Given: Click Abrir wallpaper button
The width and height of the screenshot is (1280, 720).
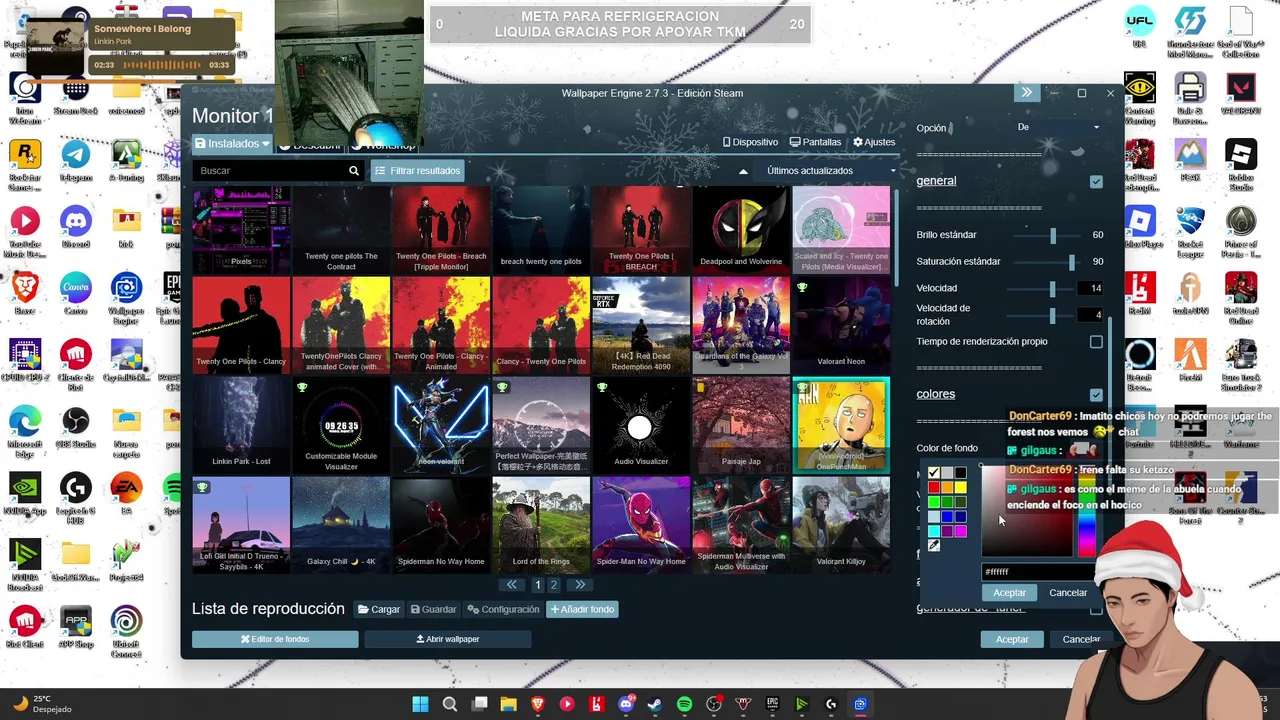Looking at the screenshot, I should click(x=448, y=639).
